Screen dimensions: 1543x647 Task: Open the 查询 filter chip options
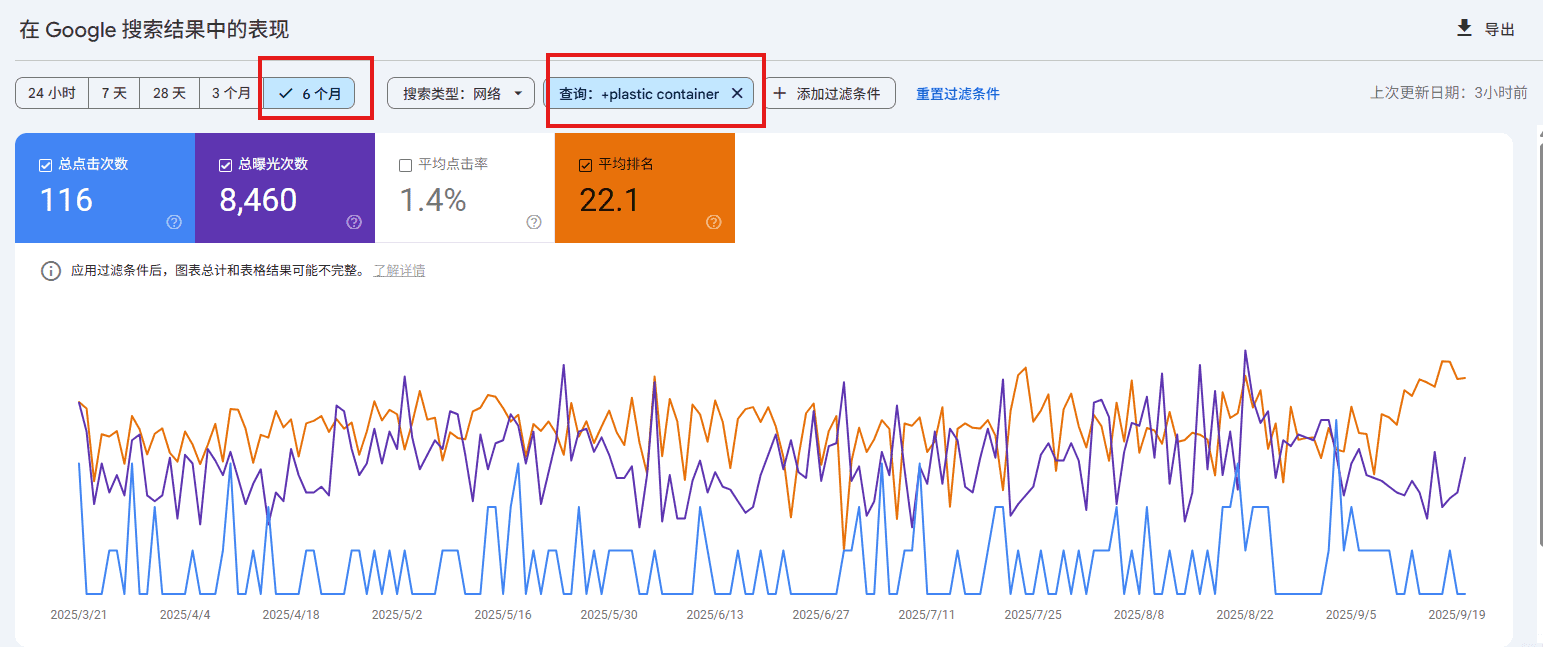[645, 92]
